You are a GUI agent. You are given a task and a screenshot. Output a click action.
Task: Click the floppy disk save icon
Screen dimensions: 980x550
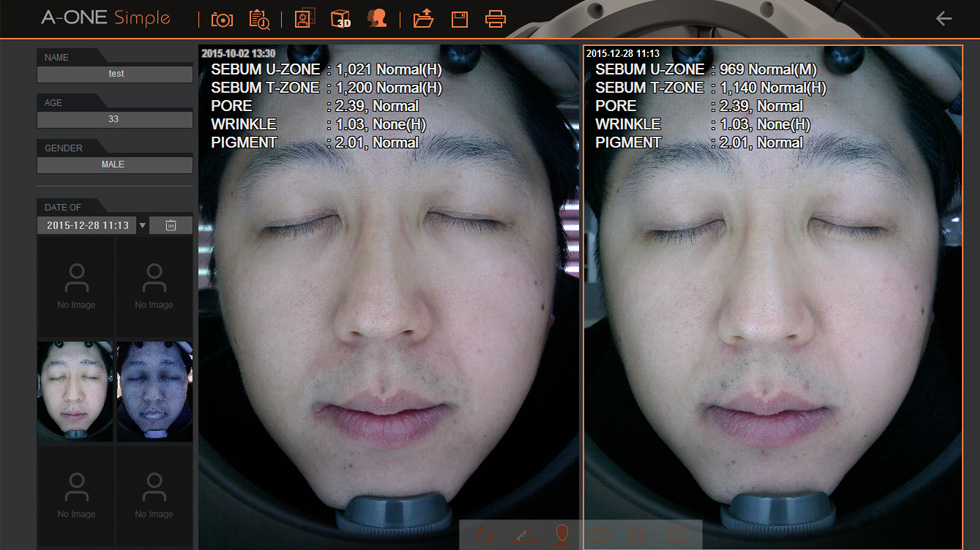pos(459,19)
